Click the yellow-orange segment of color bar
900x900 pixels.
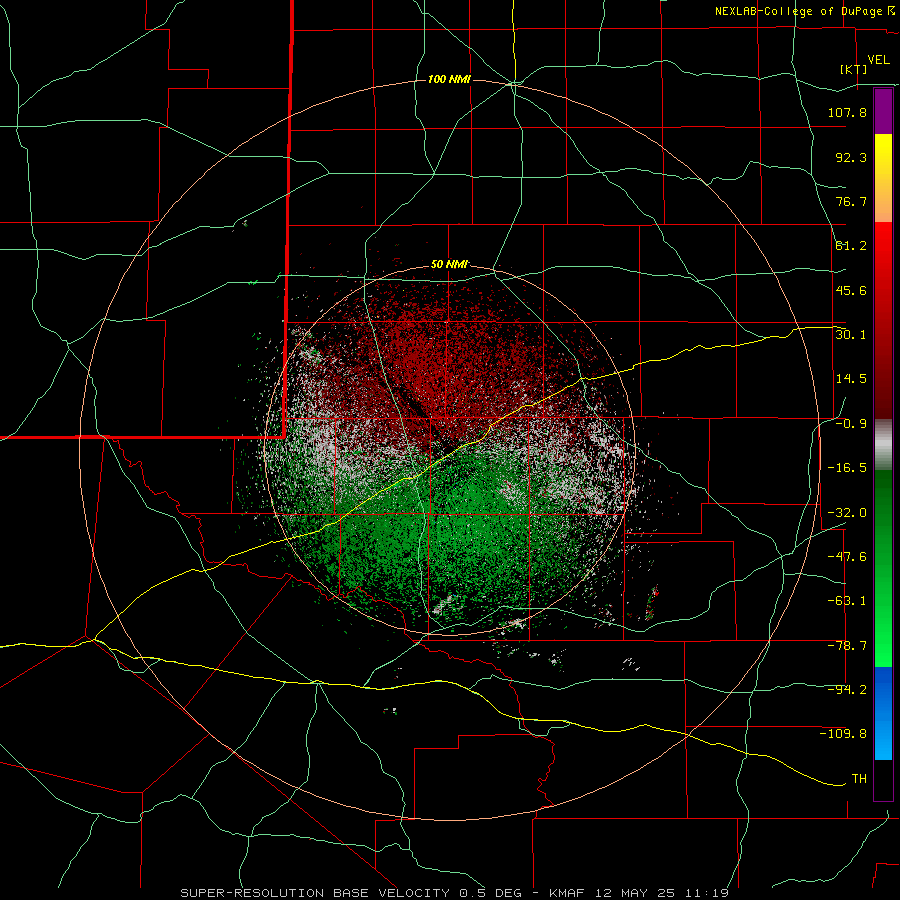[883, 178]
